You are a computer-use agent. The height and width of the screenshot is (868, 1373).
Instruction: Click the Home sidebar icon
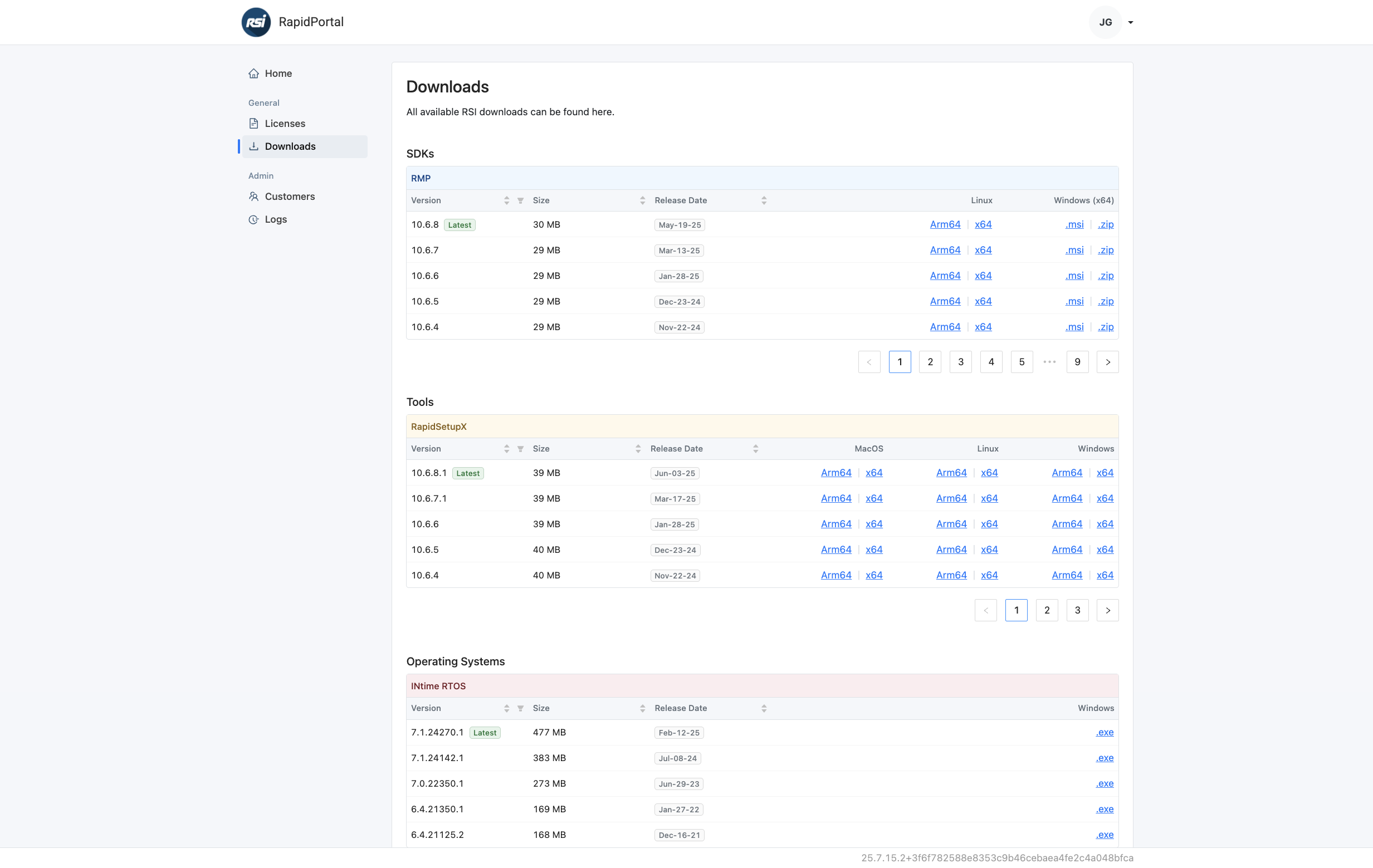coord(254,73)
